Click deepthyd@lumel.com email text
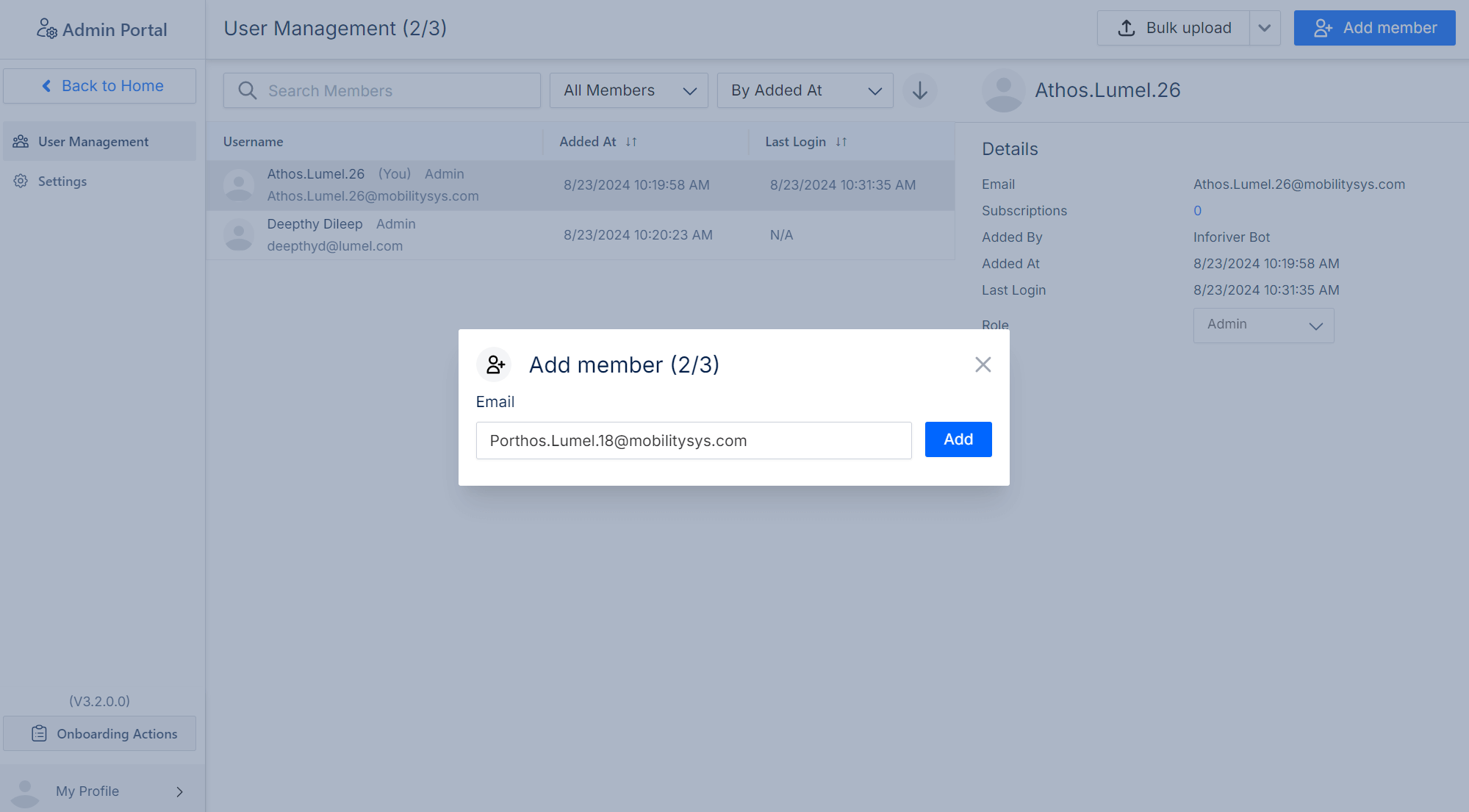 [x=334, y=246]
